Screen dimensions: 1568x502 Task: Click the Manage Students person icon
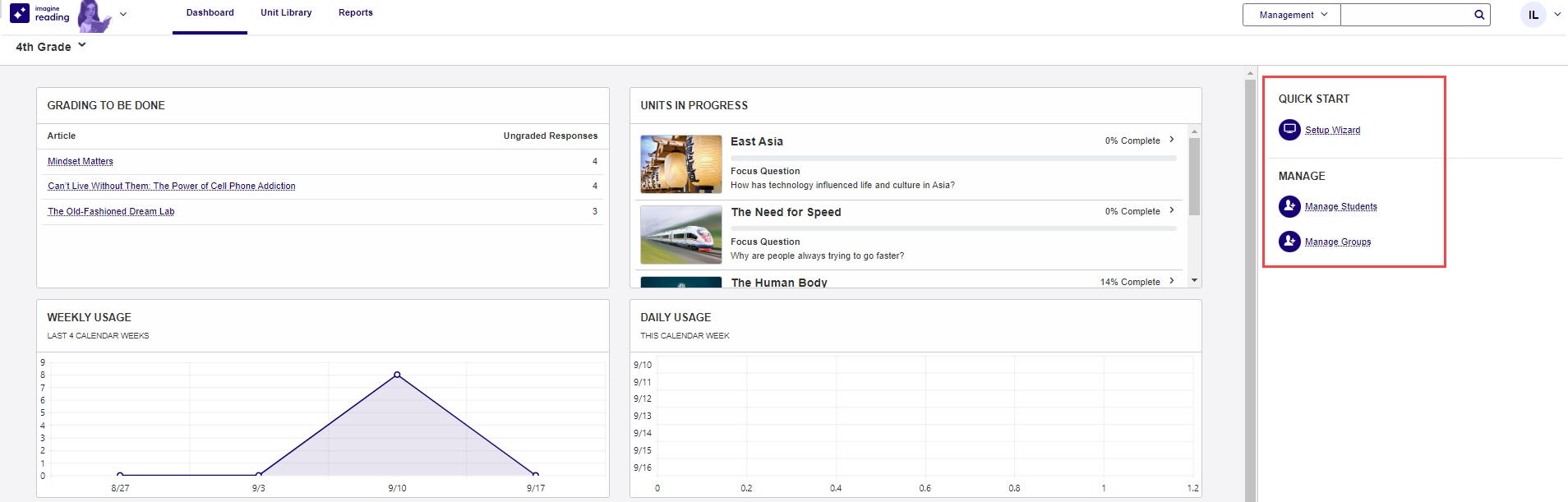click(x=1289, y=206)
